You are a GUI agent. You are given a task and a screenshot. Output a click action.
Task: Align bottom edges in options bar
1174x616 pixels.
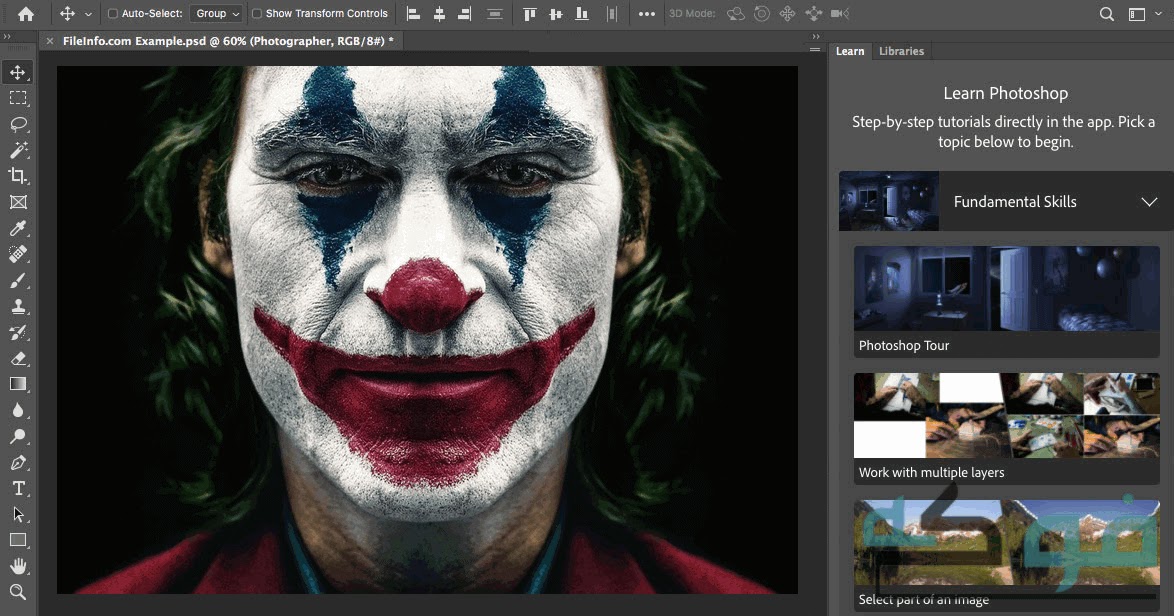pyautogui.click(x=582, y=13)
